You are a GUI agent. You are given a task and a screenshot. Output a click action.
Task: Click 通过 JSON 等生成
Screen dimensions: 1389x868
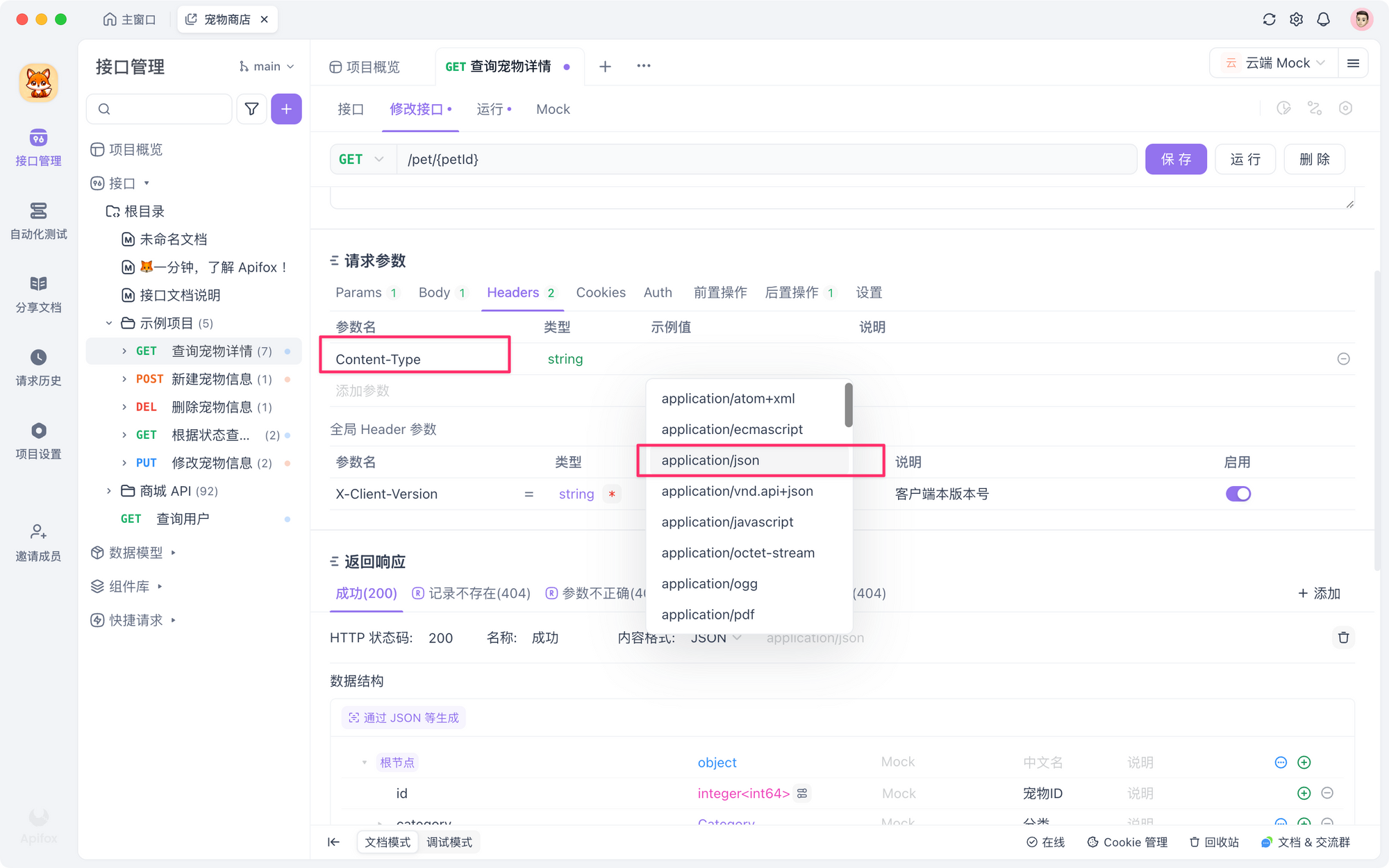[404, 717]
